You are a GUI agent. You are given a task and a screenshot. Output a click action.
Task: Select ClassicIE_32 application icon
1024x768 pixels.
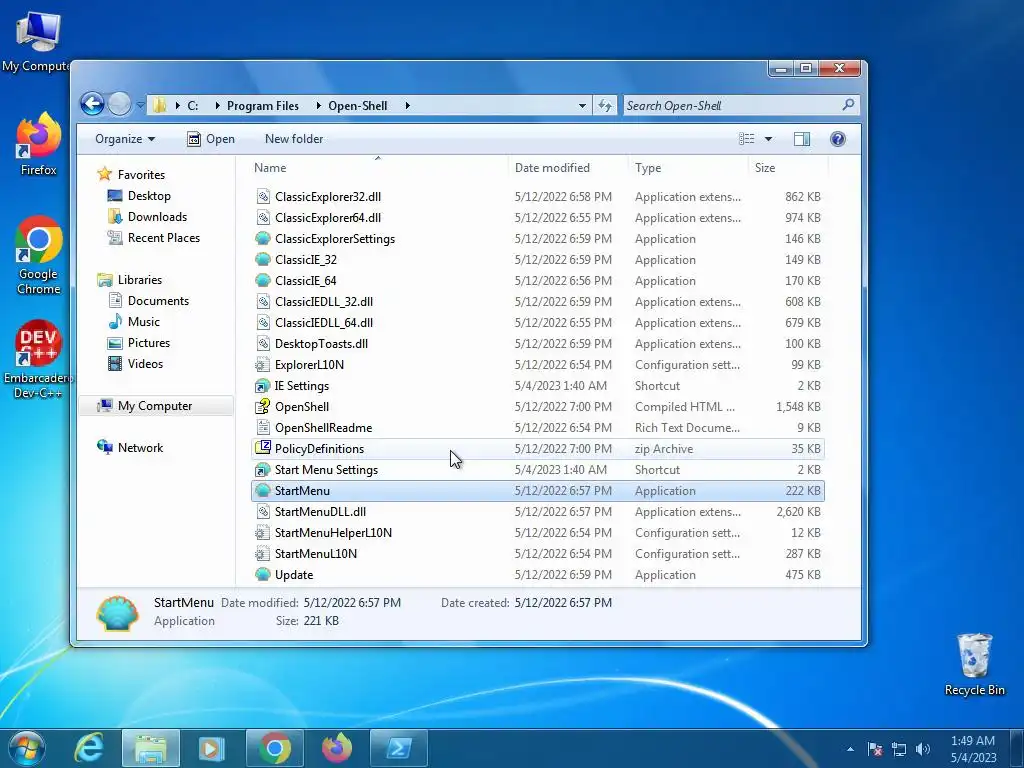click(263, 259)
